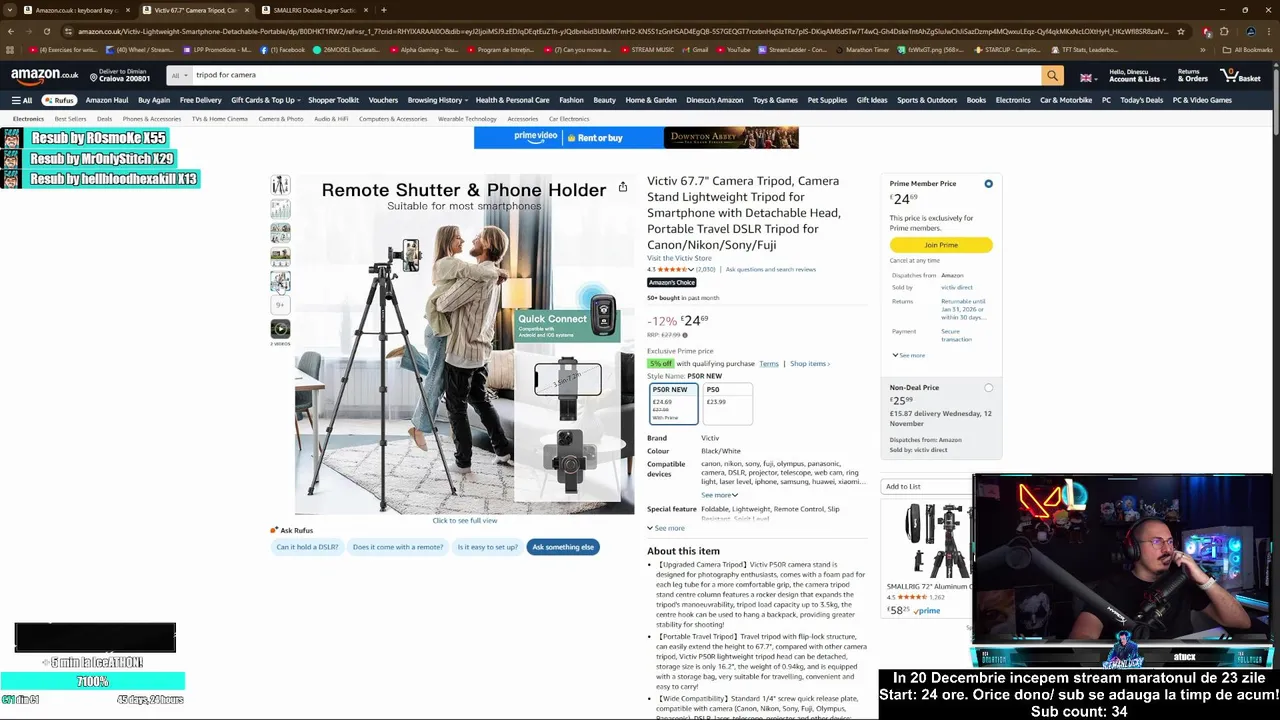Image resolution: width=1280 pixels, height=720 pixels.
Task: Expand See more under compatible devices
Action: 719,495
